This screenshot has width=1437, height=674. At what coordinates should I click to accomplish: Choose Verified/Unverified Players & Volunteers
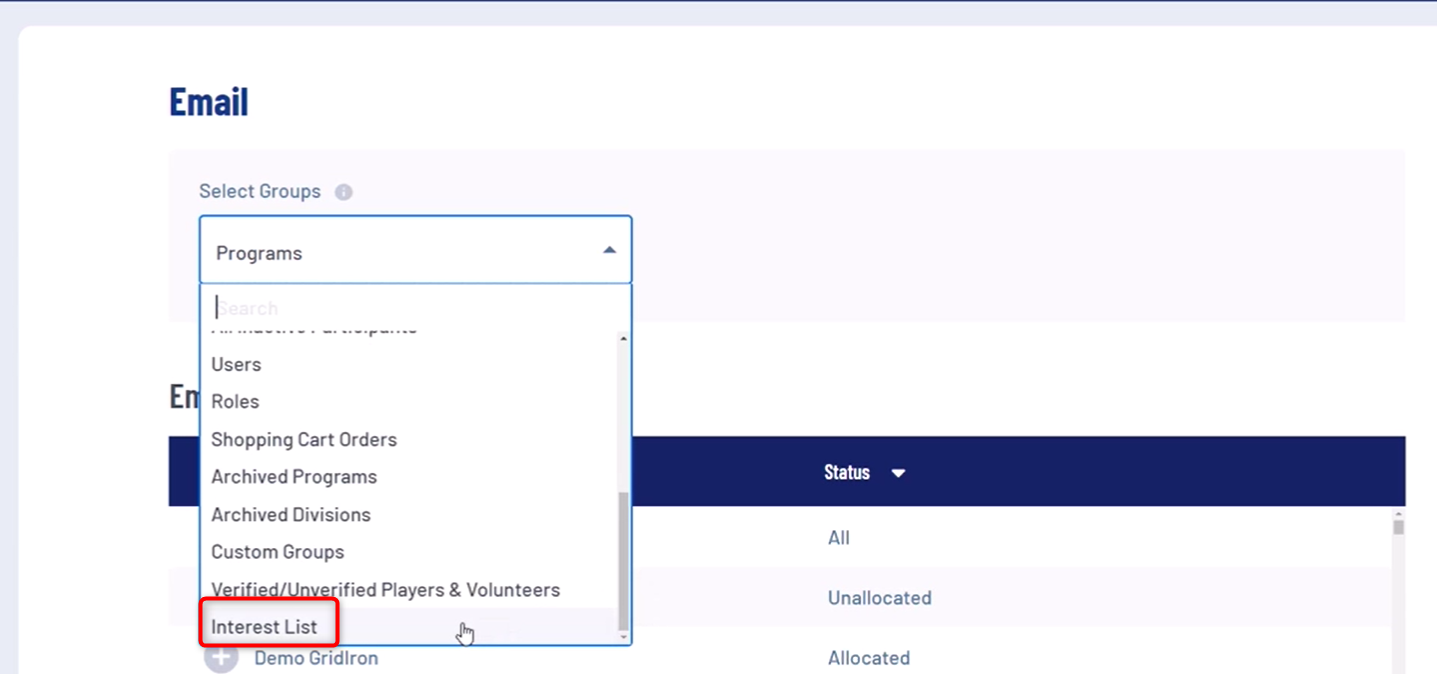pos(386,590)
